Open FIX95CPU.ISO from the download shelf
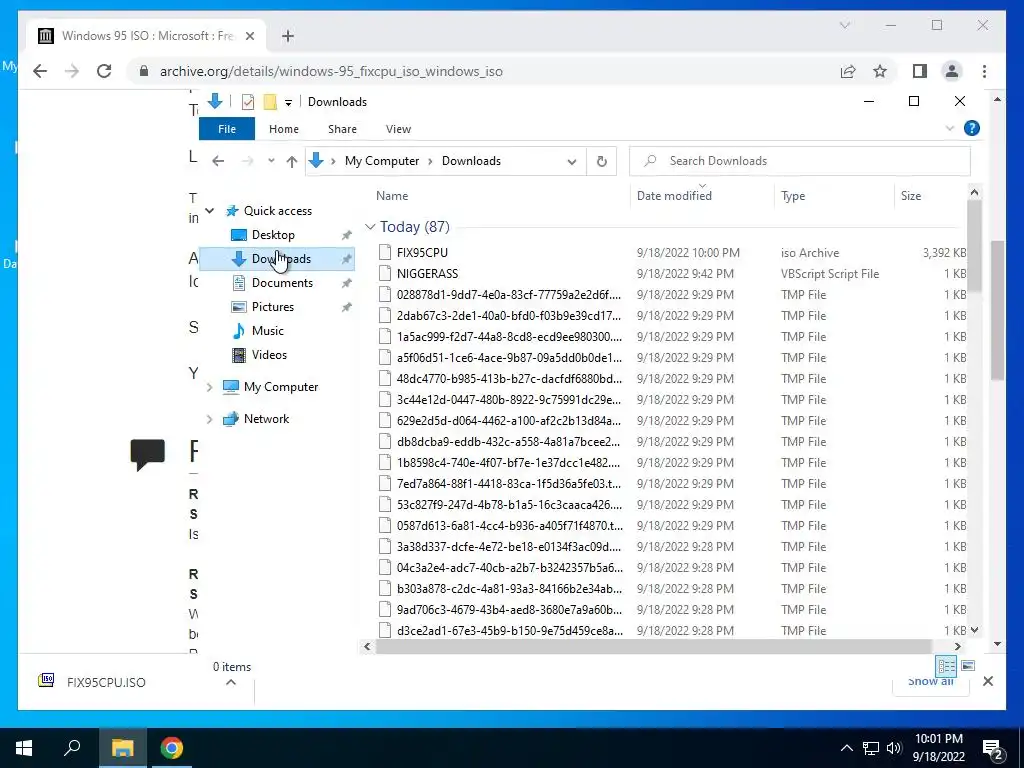The width and height of the screenshot is (1024, 768). (106, 682)
